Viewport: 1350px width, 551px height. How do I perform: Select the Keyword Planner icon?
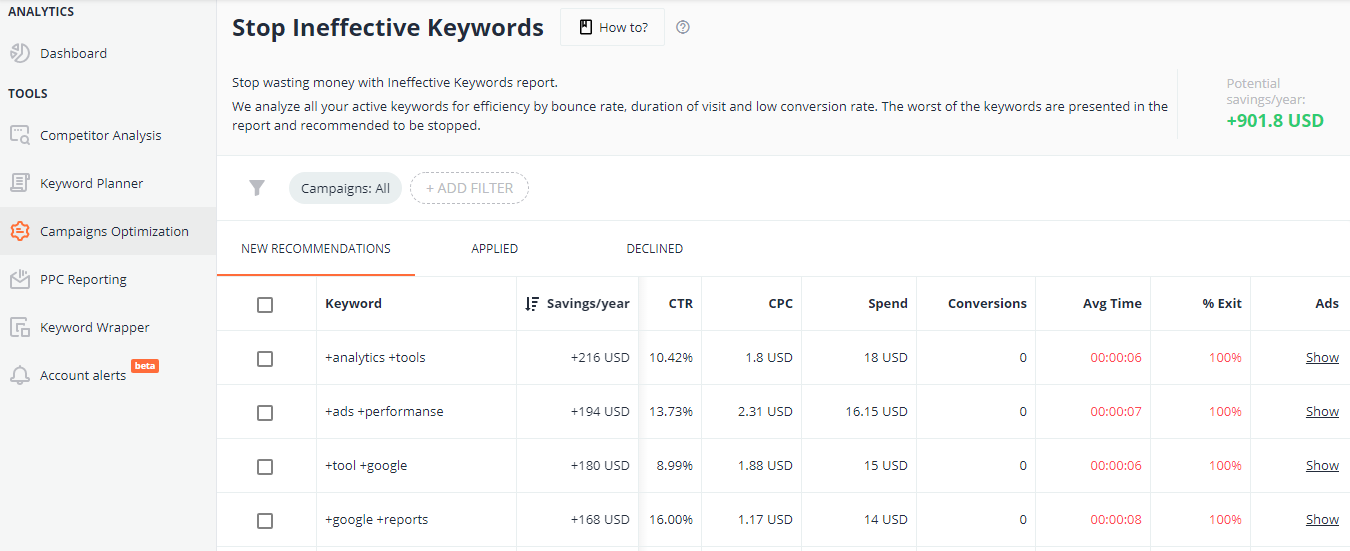(20, 183)
